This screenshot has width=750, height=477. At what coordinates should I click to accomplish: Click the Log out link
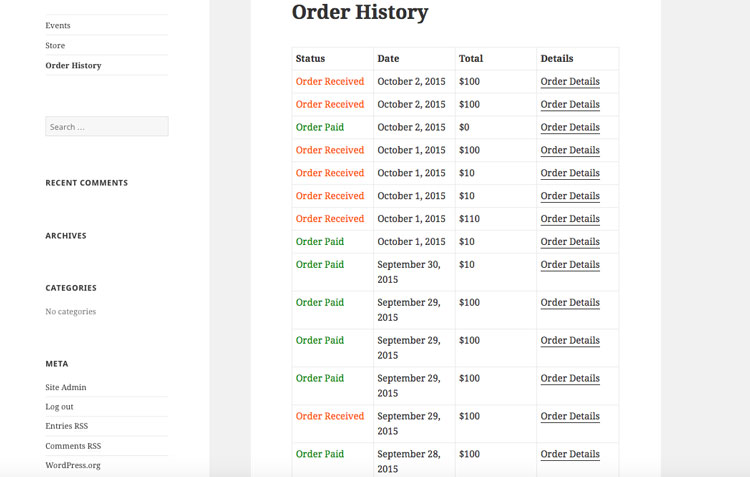(x=59, y=406)
